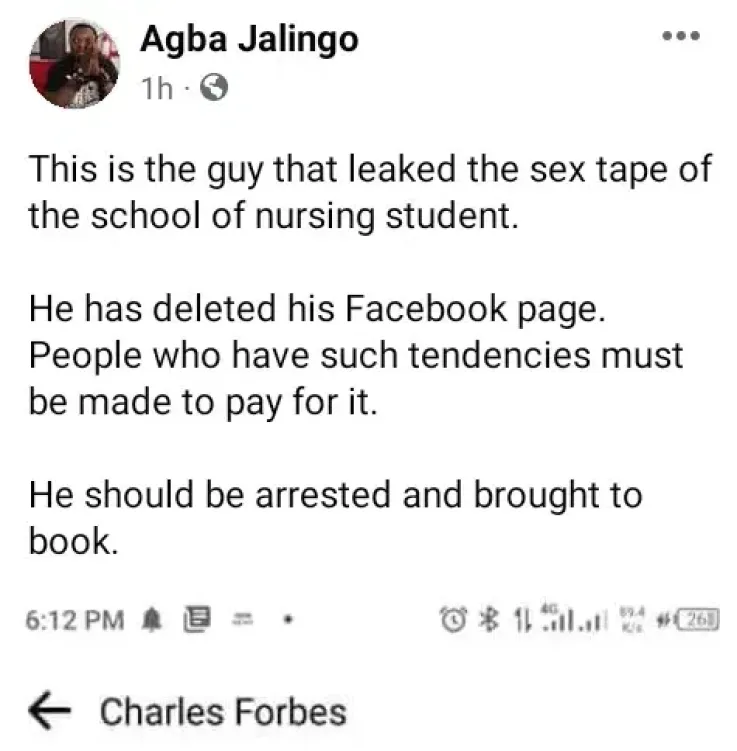Image resolution: width=737 pixels, height=751 pixels.
Task: Tap the network speed indicator in status bar
Action: (633, 618)
